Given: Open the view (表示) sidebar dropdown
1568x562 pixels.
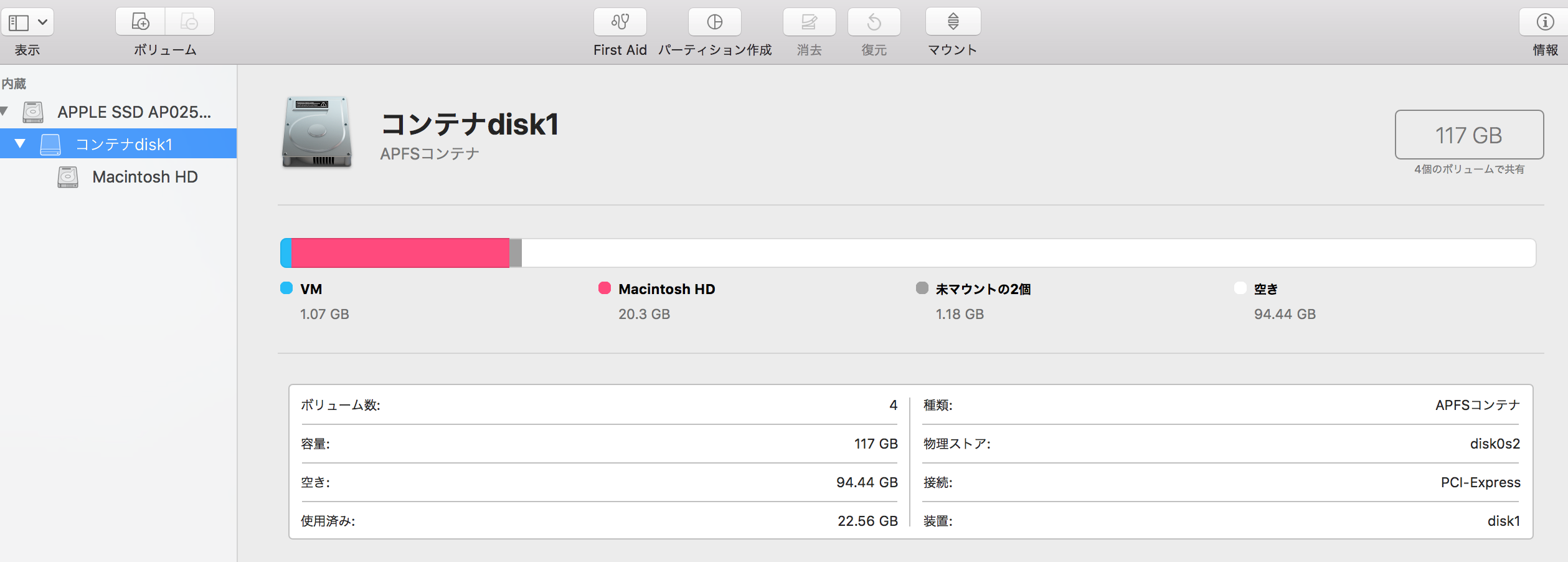Looking at the screenshot, I should (27, 22).
